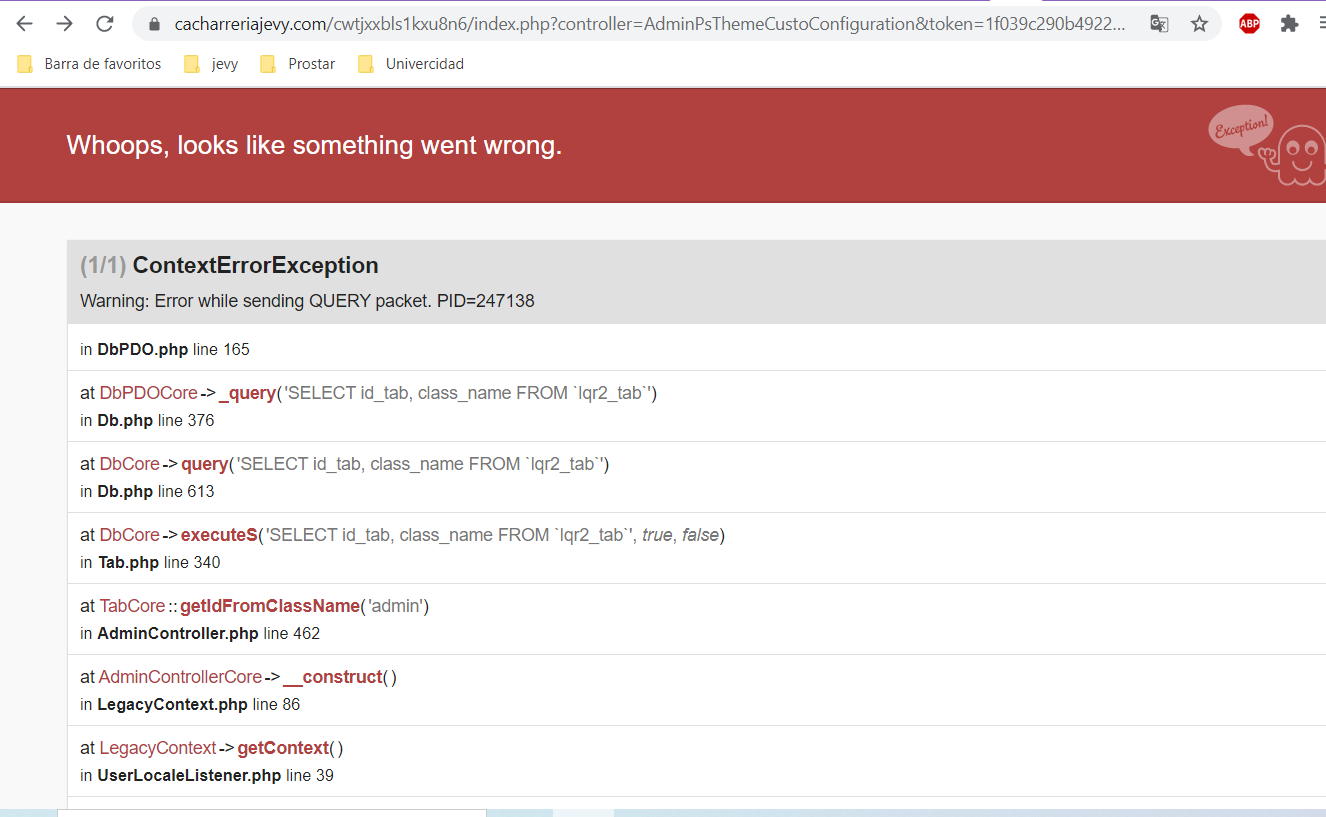Bookmark this page with the star
The image size is (1326, 817).
pyautogui.click(x=1199, y=24)
